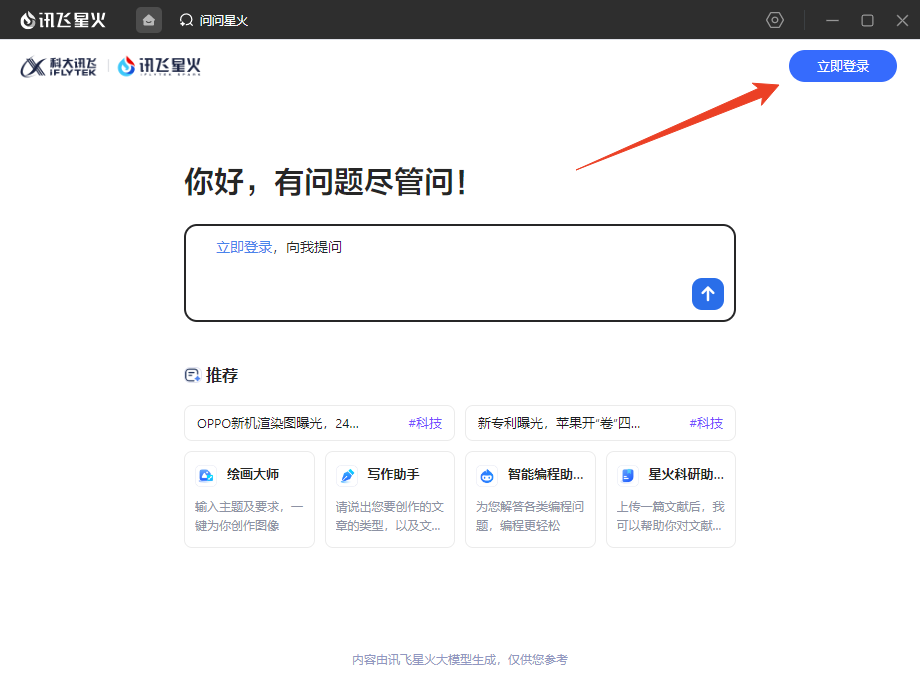This screenshot has height=680, width=920.
Task: Click the 请说出您要创作的文章 description
Action: pos(390,516)
